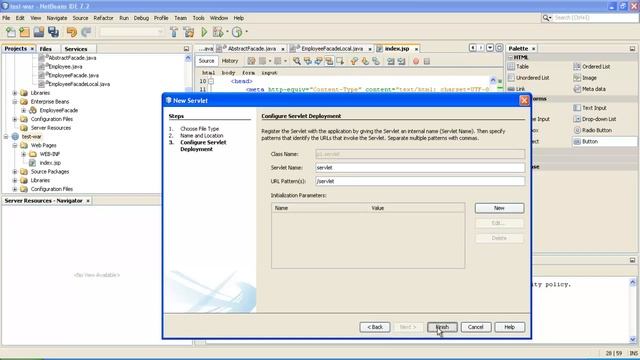Click the Table icon in Palette

511,67
